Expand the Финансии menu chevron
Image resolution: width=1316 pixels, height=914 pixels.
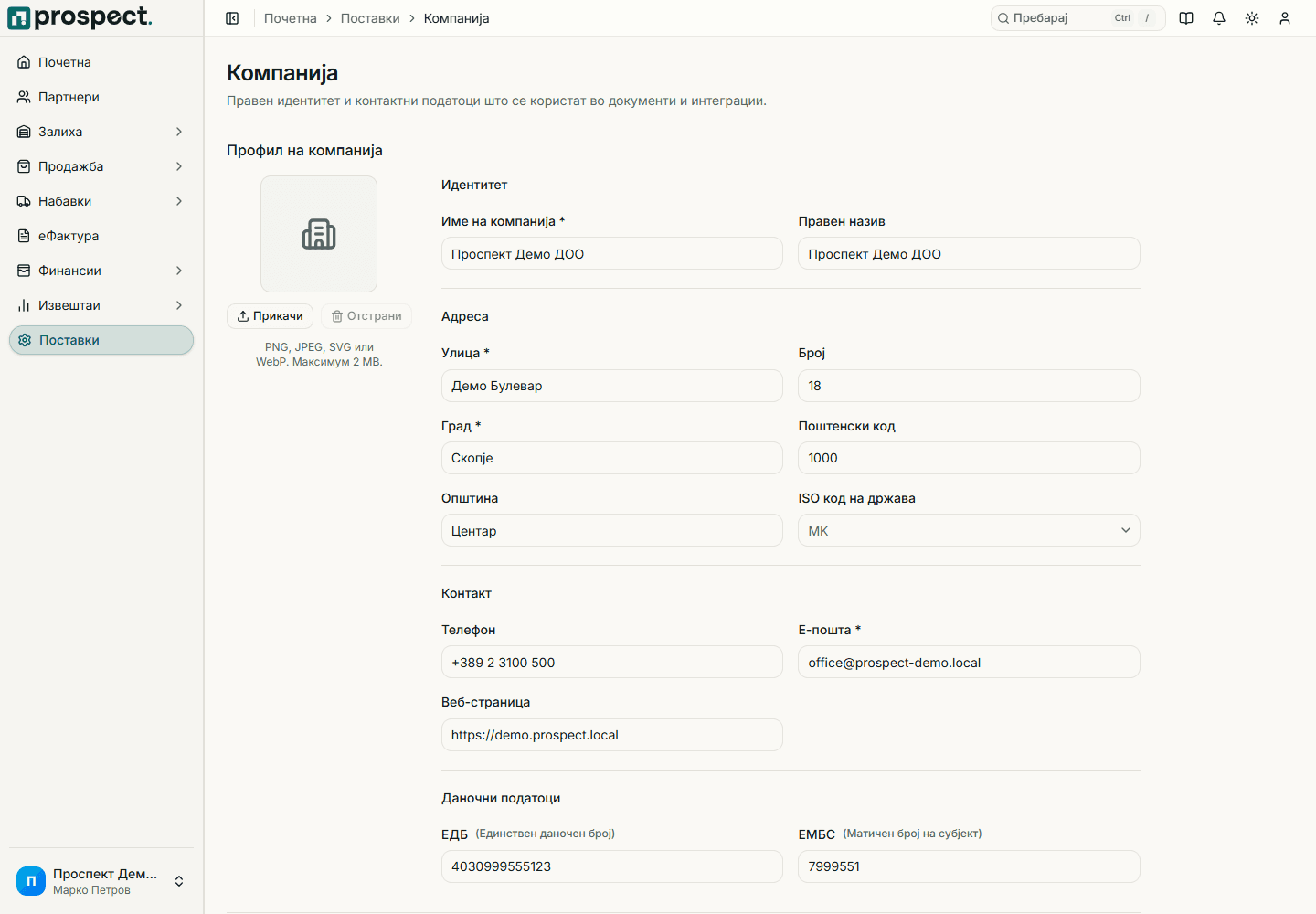tap(179, 271)
